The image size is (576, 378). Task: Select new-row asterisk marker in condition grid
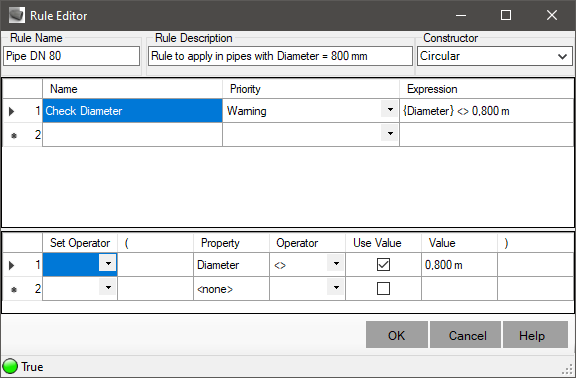tap(14, 289)
